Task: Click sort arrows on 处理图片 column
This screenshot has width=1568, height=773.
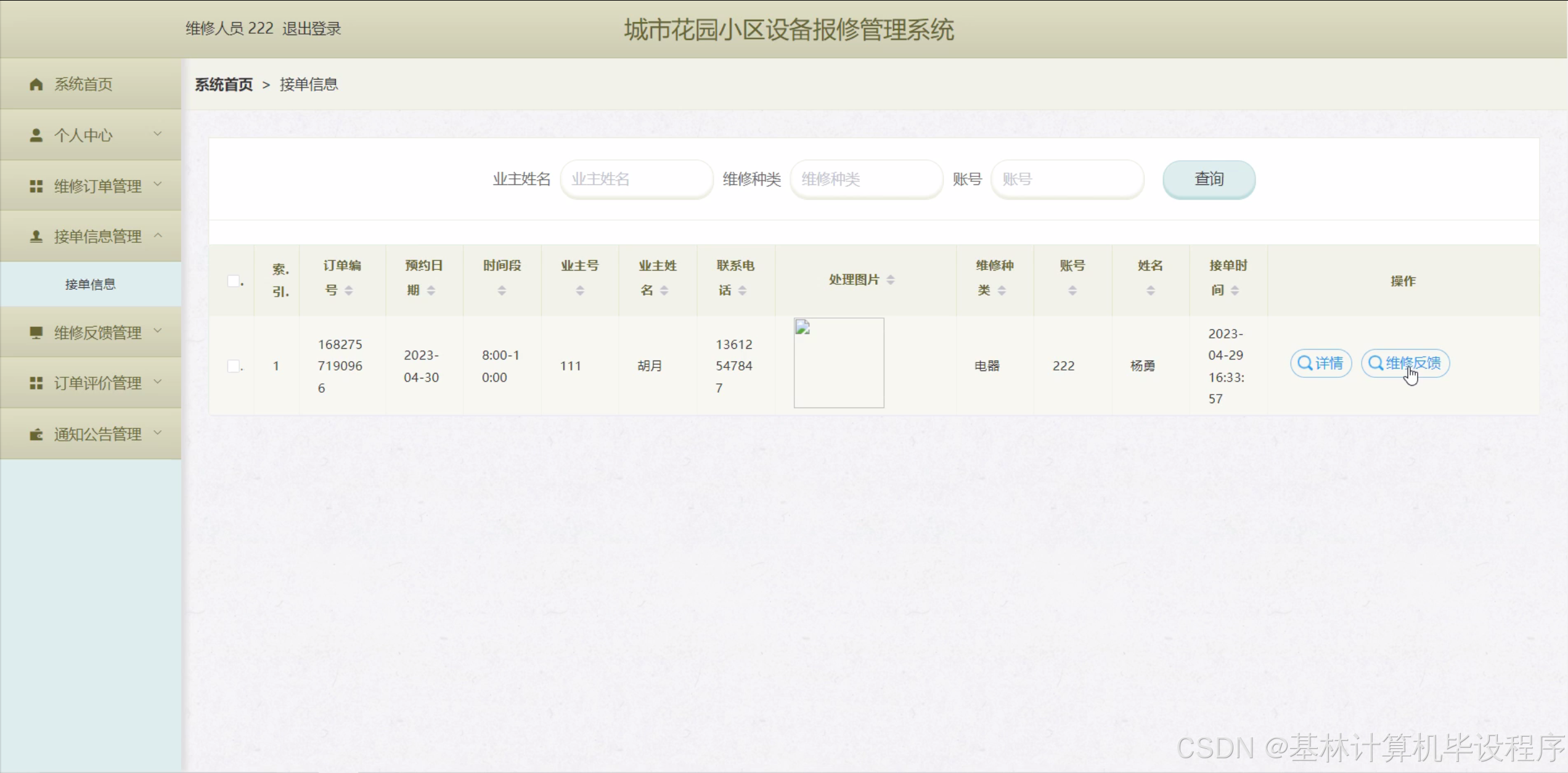Action: coord(891,280)
